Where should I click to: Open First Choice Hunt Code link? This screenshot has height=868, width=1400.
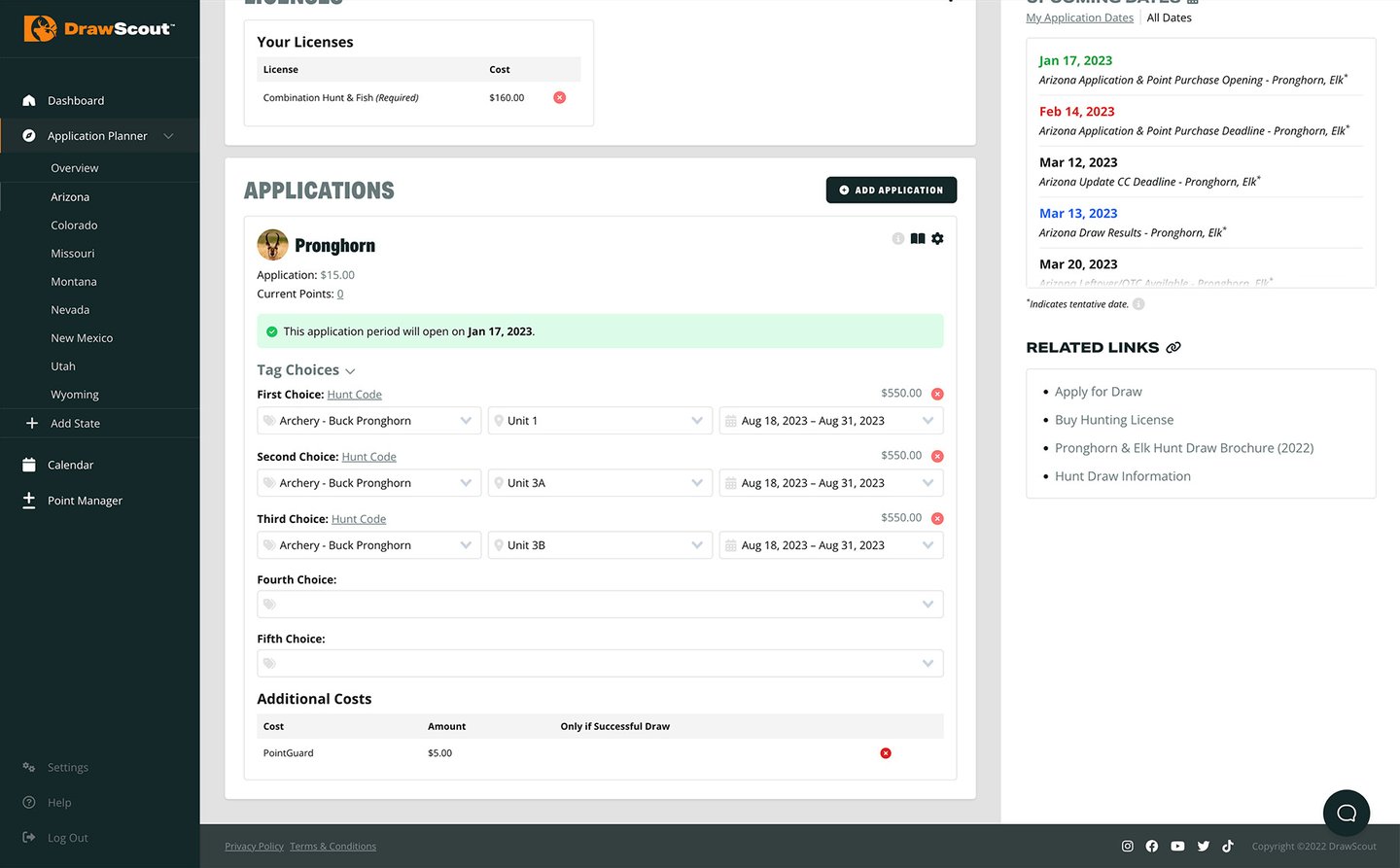tap(355, 395)
